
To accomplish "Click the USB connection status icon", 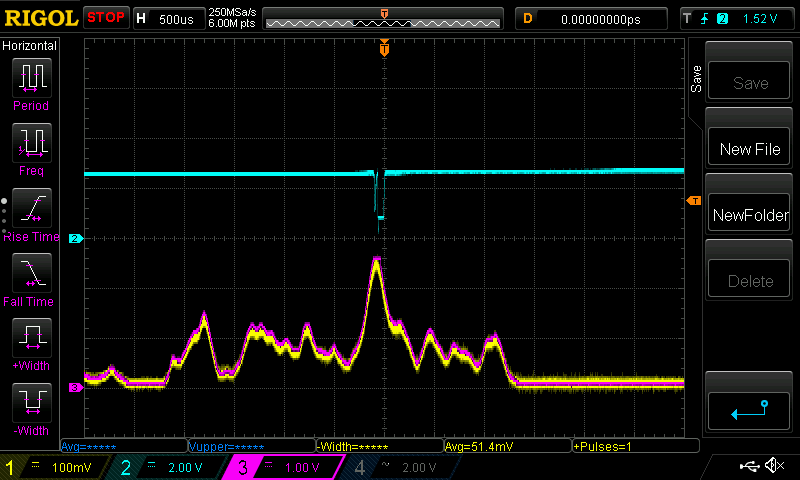I will tap(749, 466).
